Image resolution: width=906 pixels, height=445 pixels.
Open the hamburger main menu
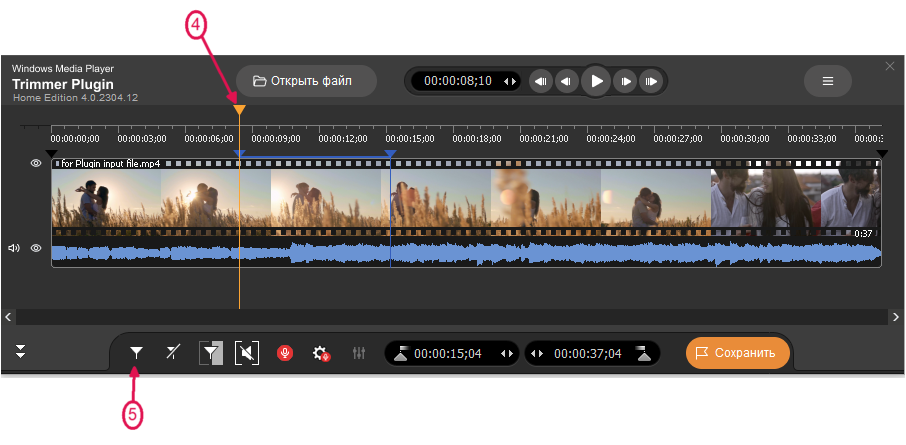(827, 81)
